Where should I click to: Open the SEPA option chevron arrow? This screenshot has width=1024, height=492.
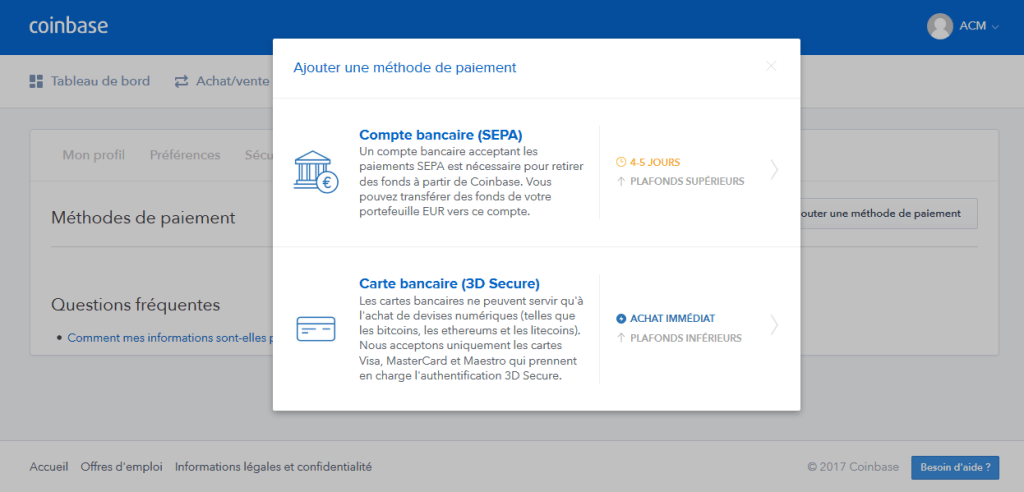(775, 170)
